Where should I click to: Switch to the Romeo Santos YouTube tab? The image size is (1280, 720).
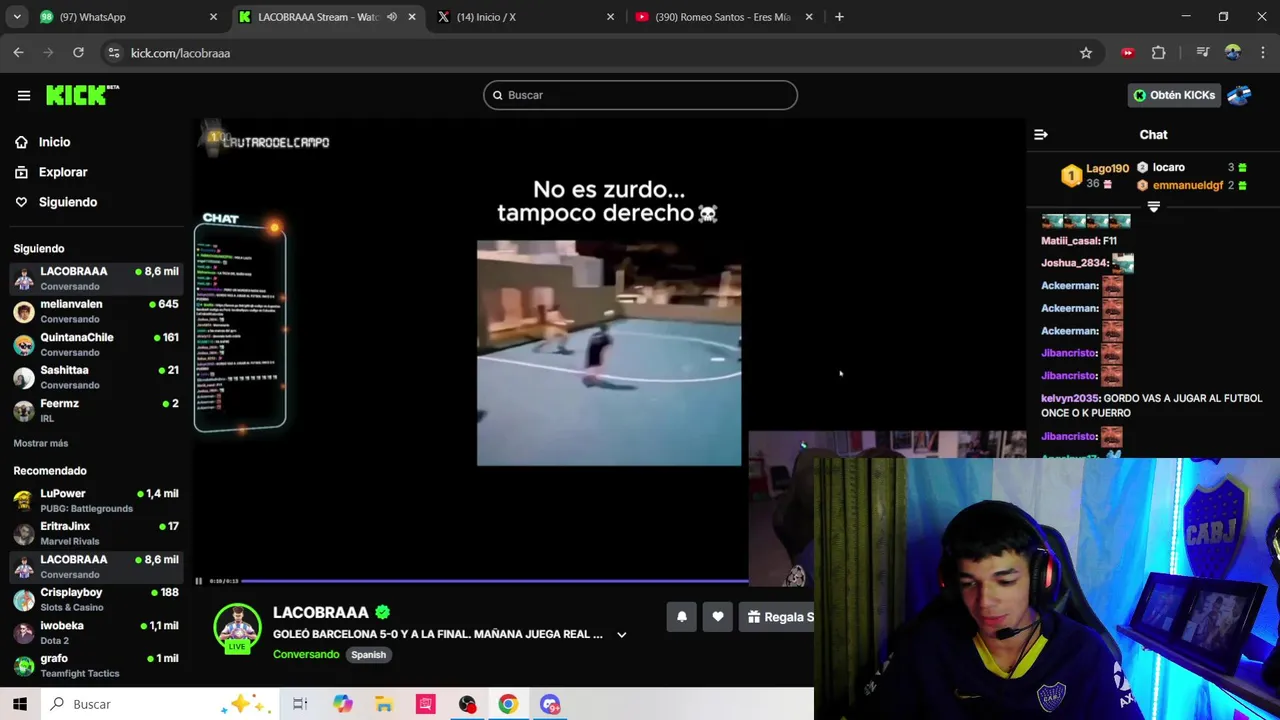pos(725,17)
